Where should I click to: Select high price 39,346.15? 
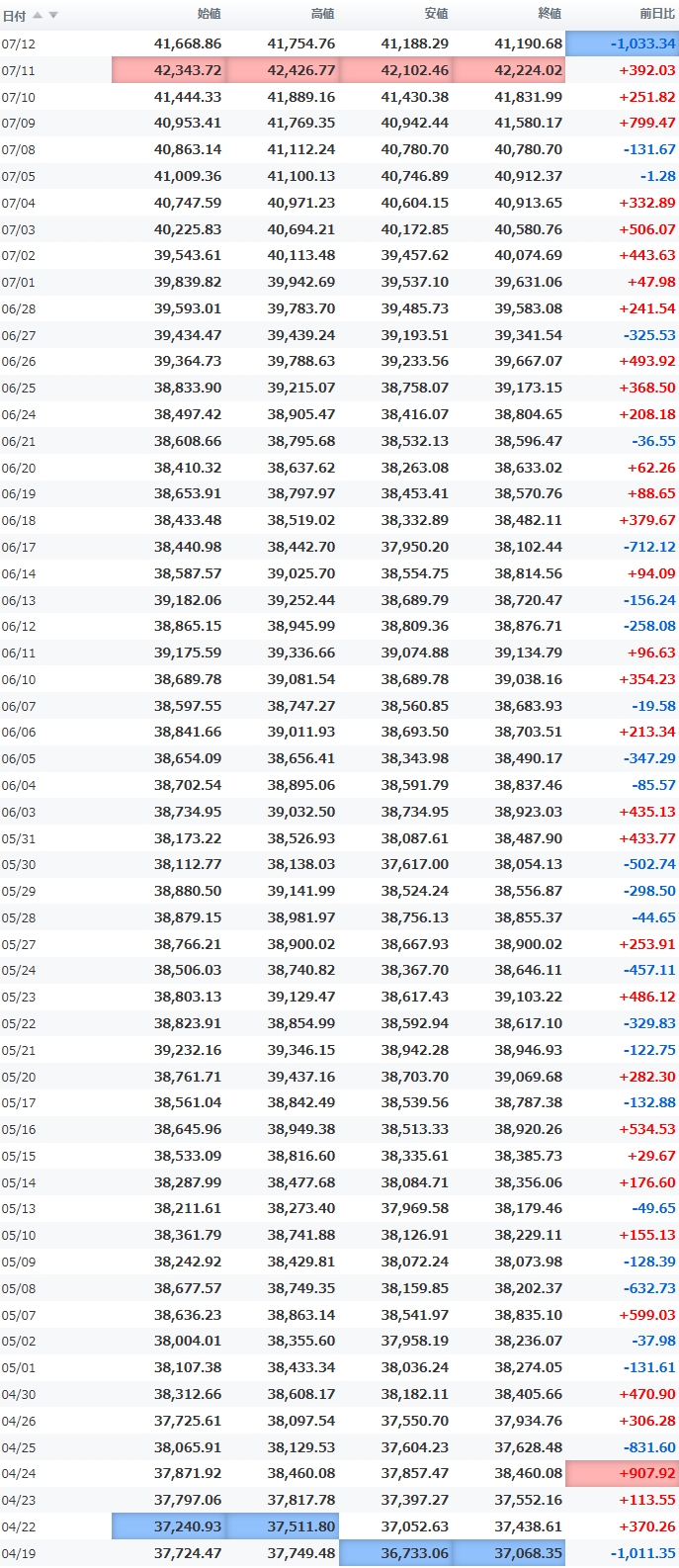[301, 1050]
